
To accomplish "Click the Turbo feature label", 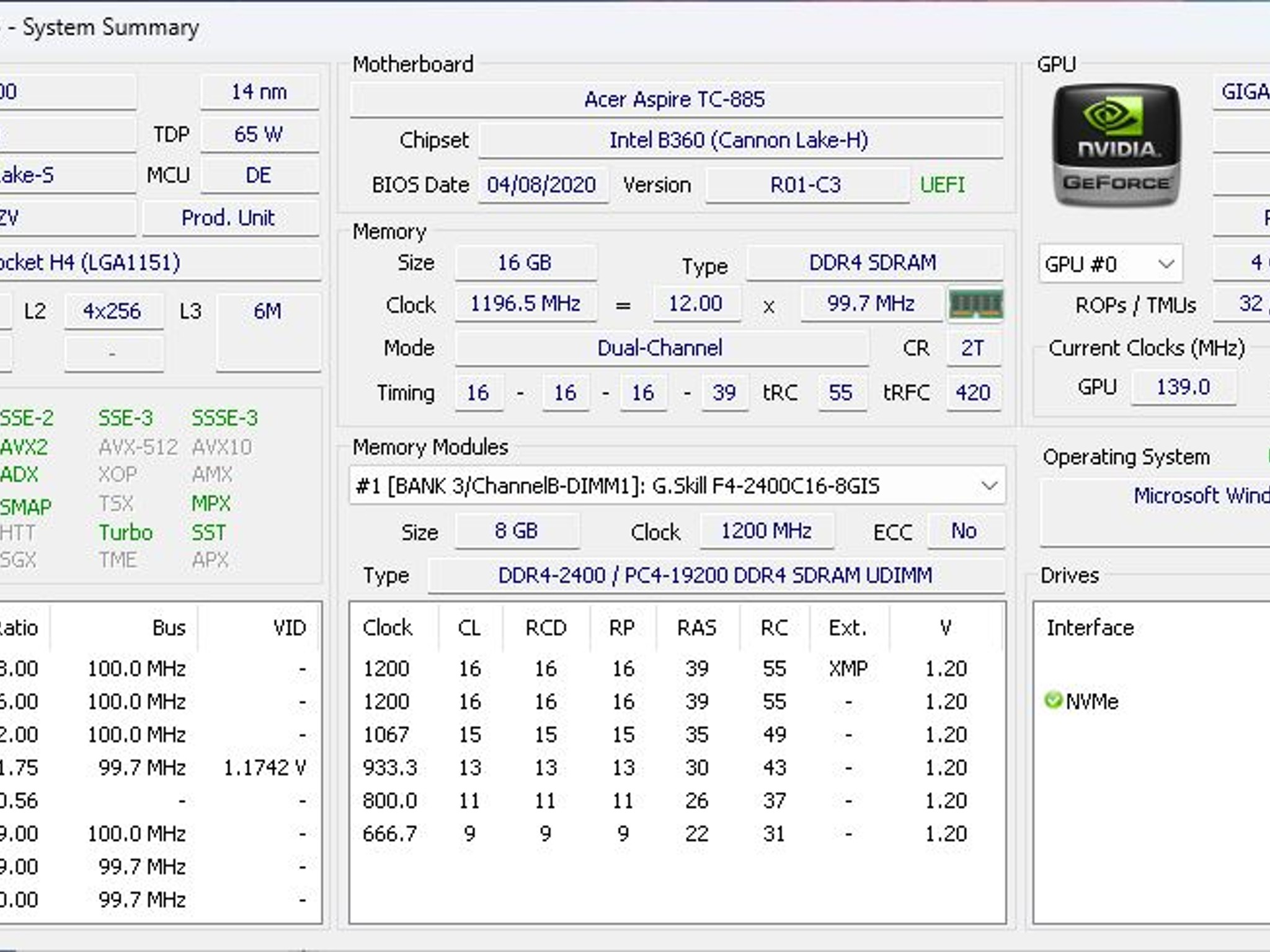I will (x=126, y=532).
